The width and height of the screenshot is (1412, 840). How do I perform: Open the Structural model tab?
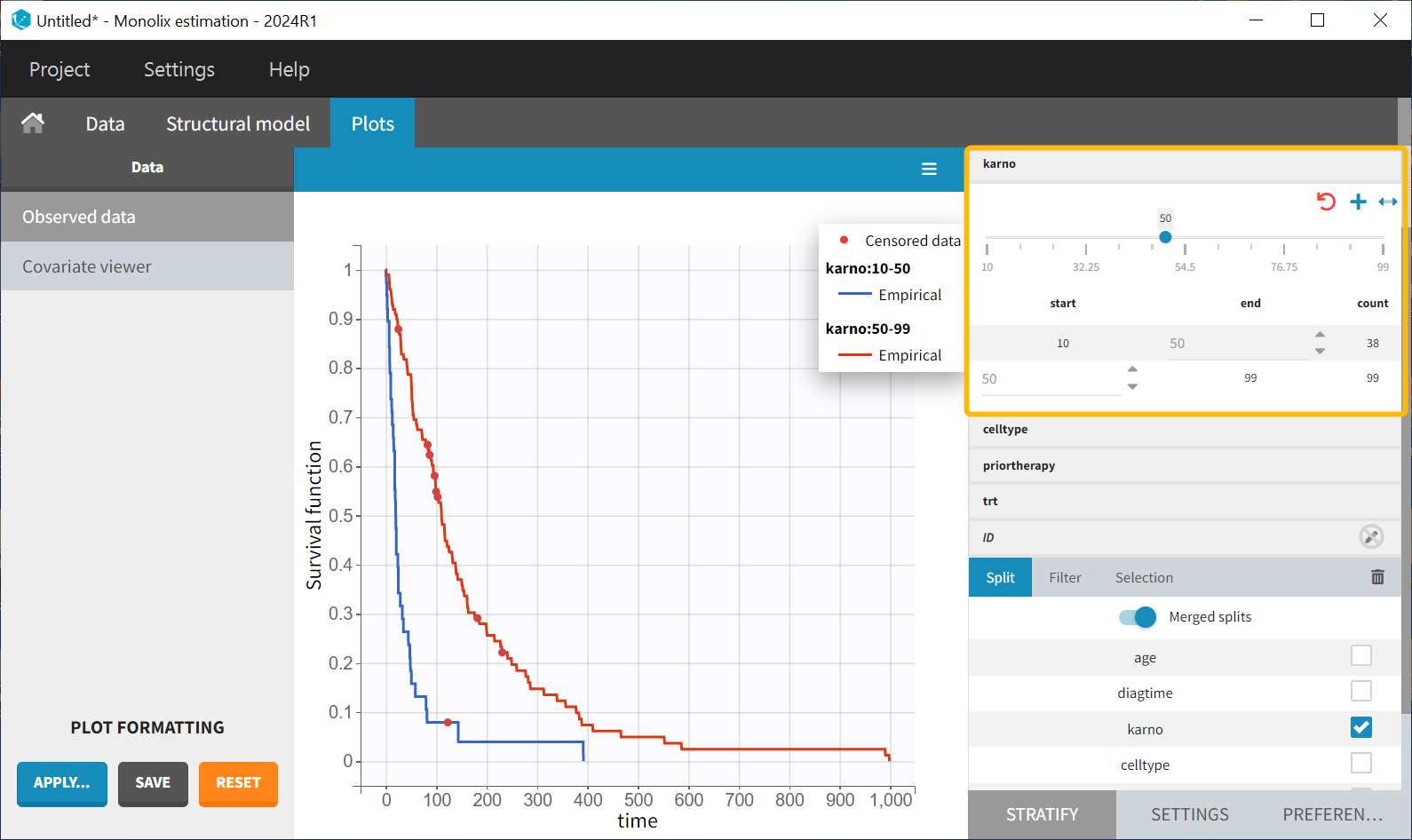coord(238,123)
